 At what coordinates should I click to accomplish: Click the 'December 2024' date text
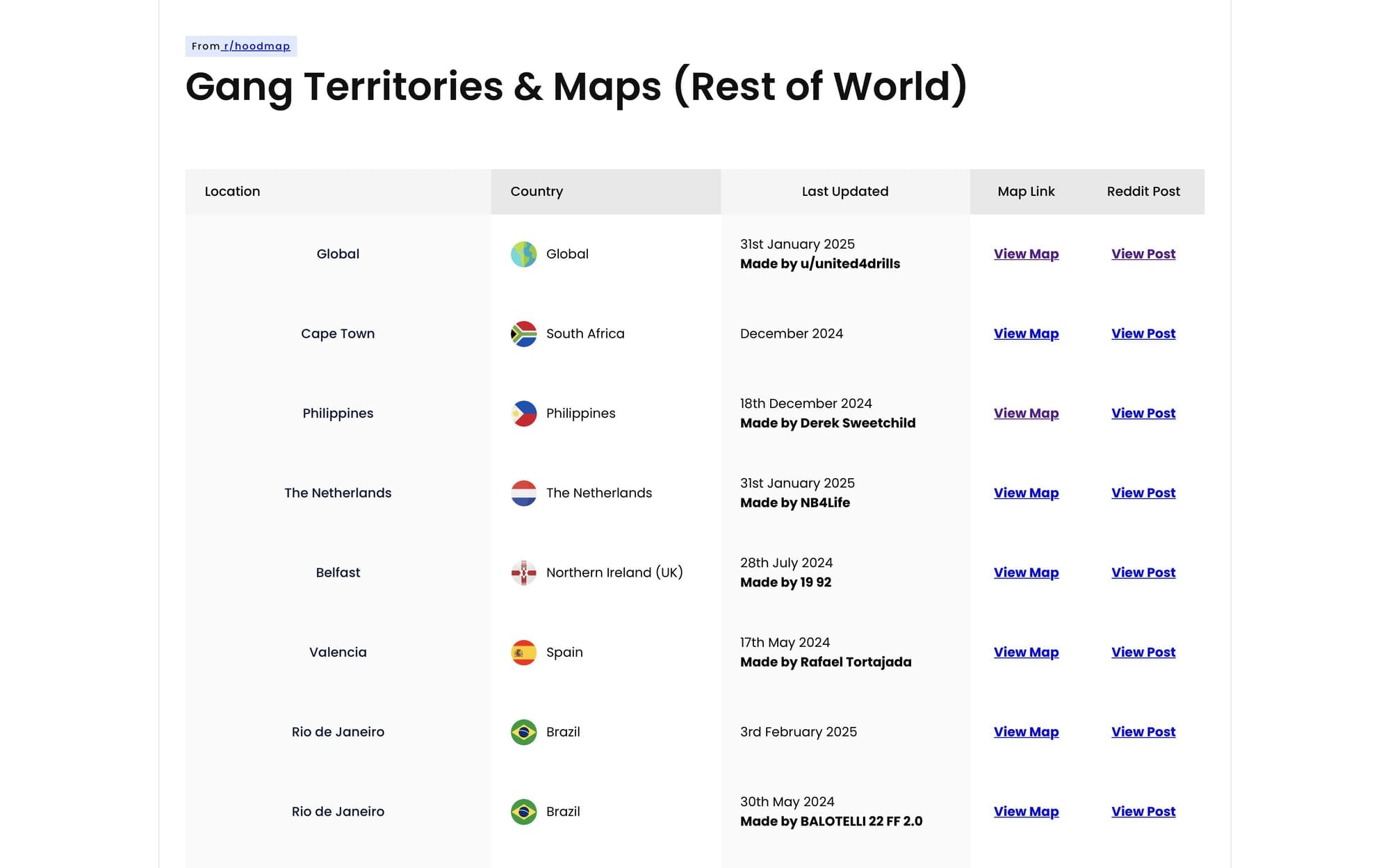coord(792,334)
